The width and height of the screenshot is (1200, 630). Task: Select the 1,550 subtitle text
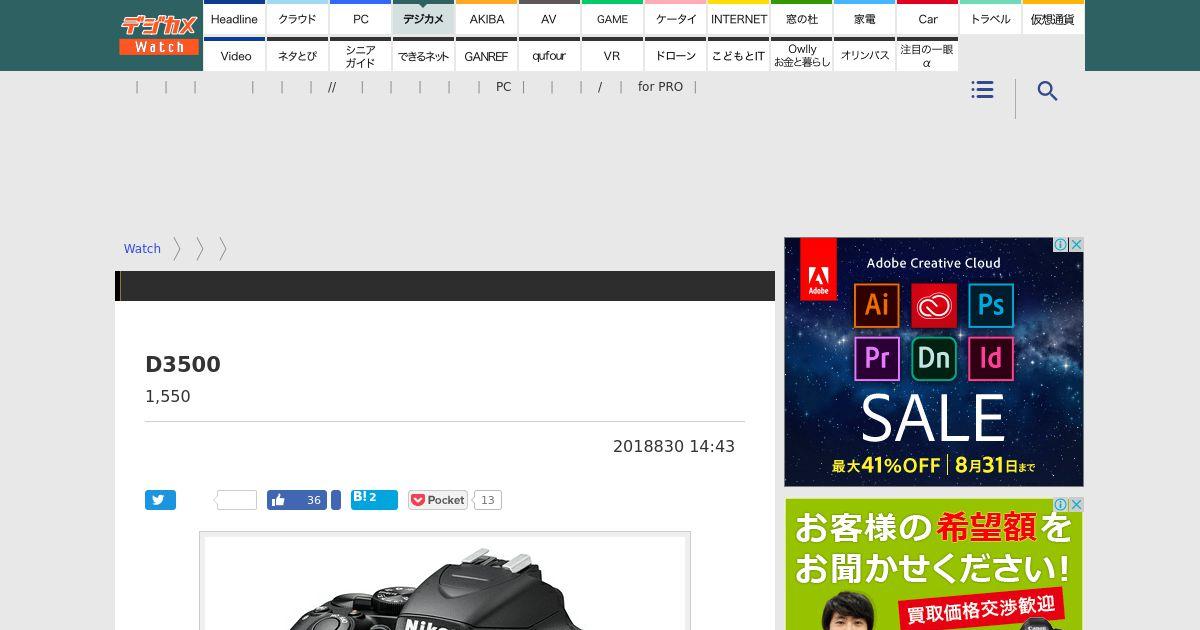pyautogui.click(x=168, y=396)
